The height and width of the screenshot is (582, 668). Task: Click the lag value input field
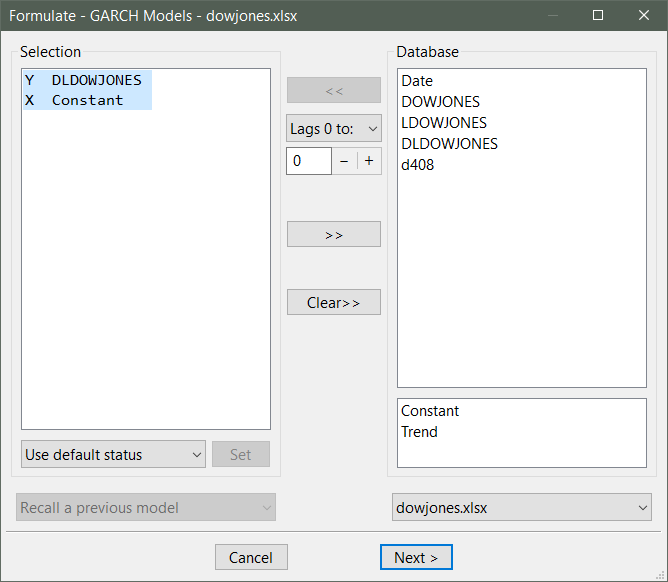tap(309, 161)
